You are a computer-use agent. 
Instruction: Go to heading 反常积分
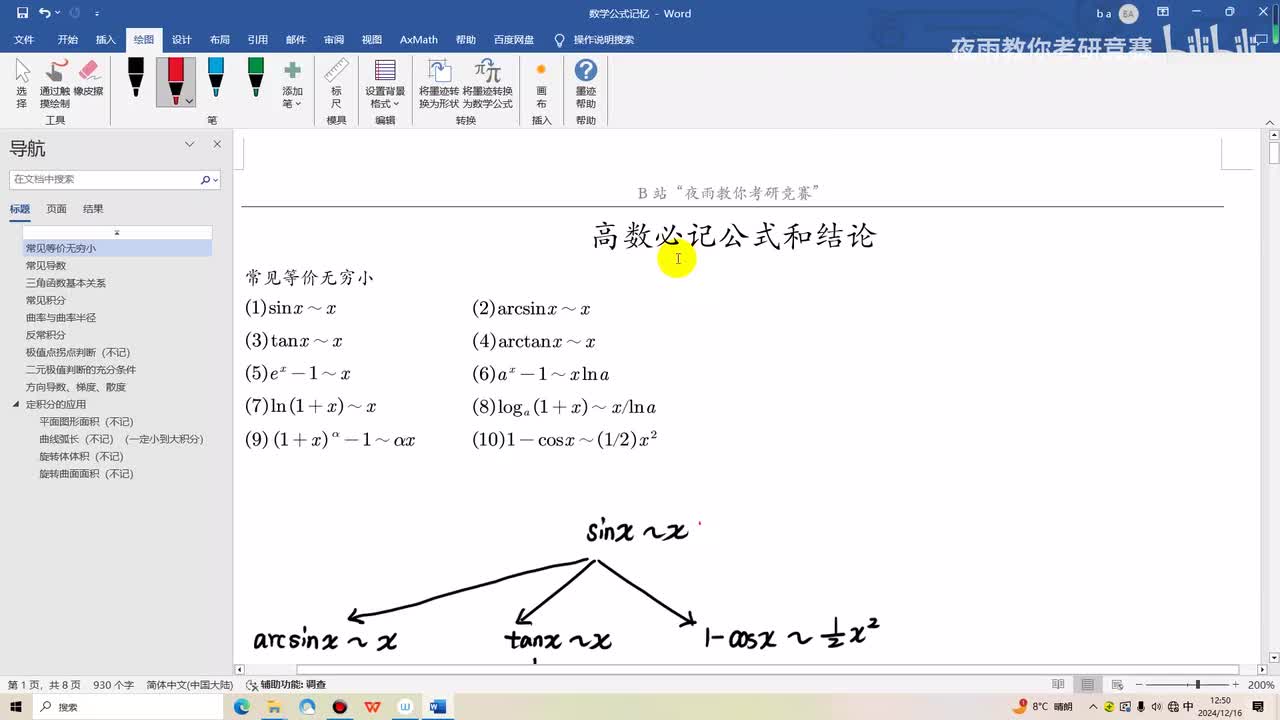point(46,335)
